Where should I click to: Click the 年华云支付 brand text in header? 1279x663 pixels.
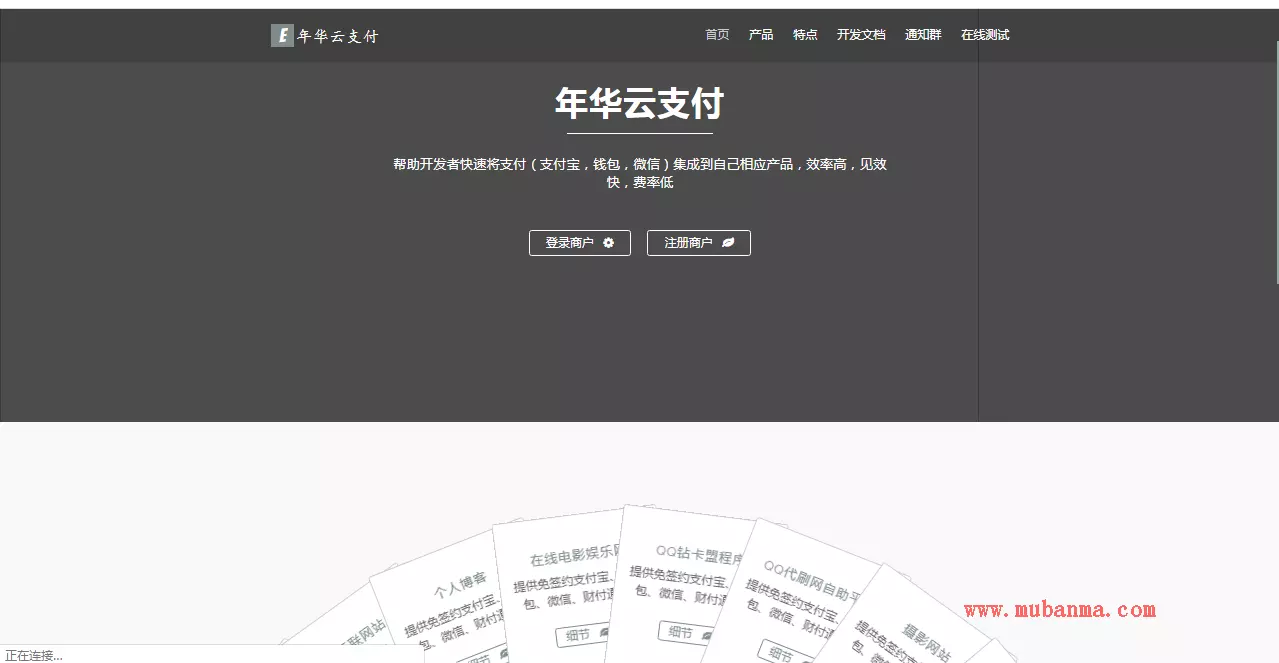(x=338, y=37)
